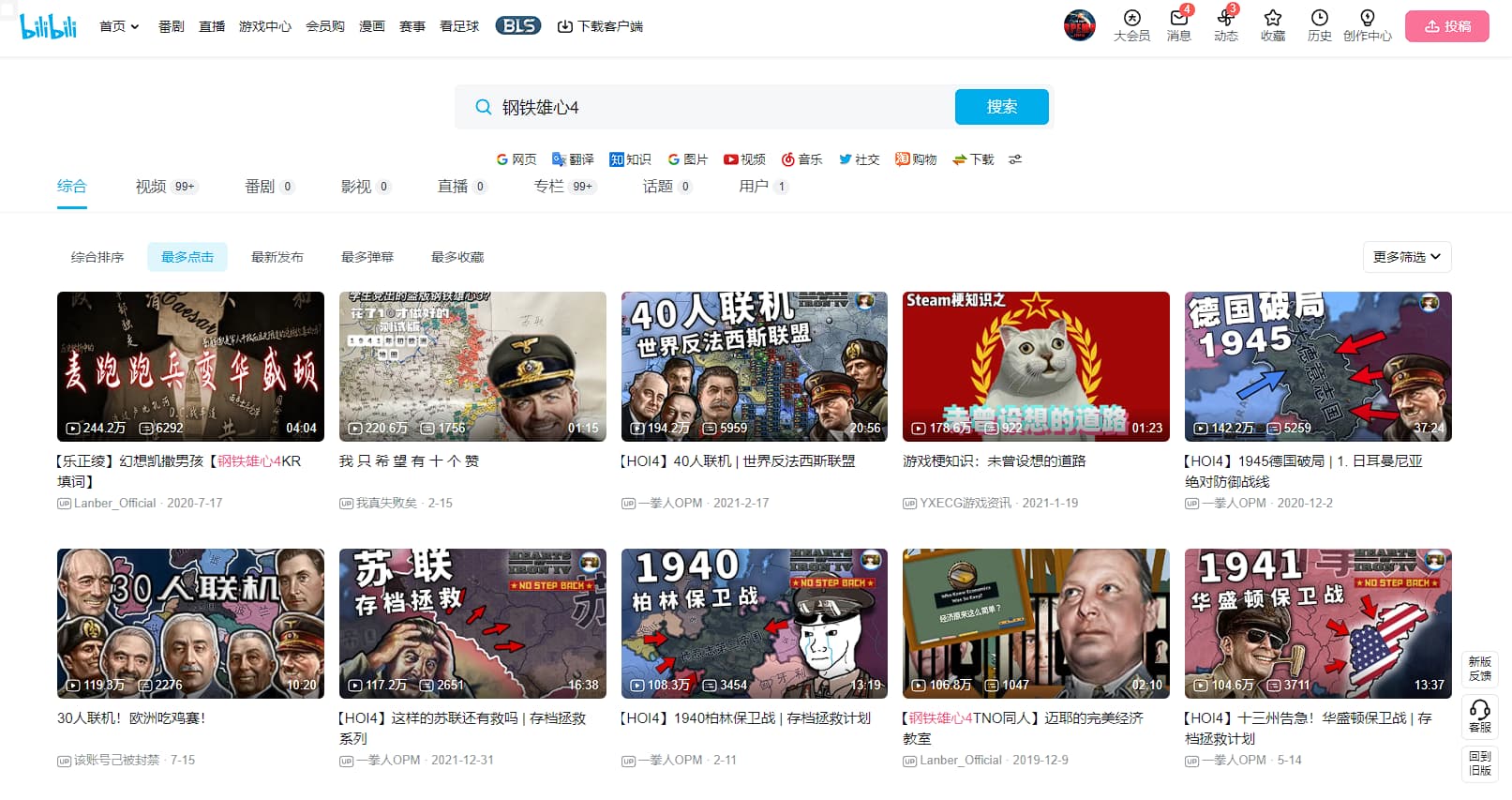Go to 直播 in top navigation

click(212, 26)
